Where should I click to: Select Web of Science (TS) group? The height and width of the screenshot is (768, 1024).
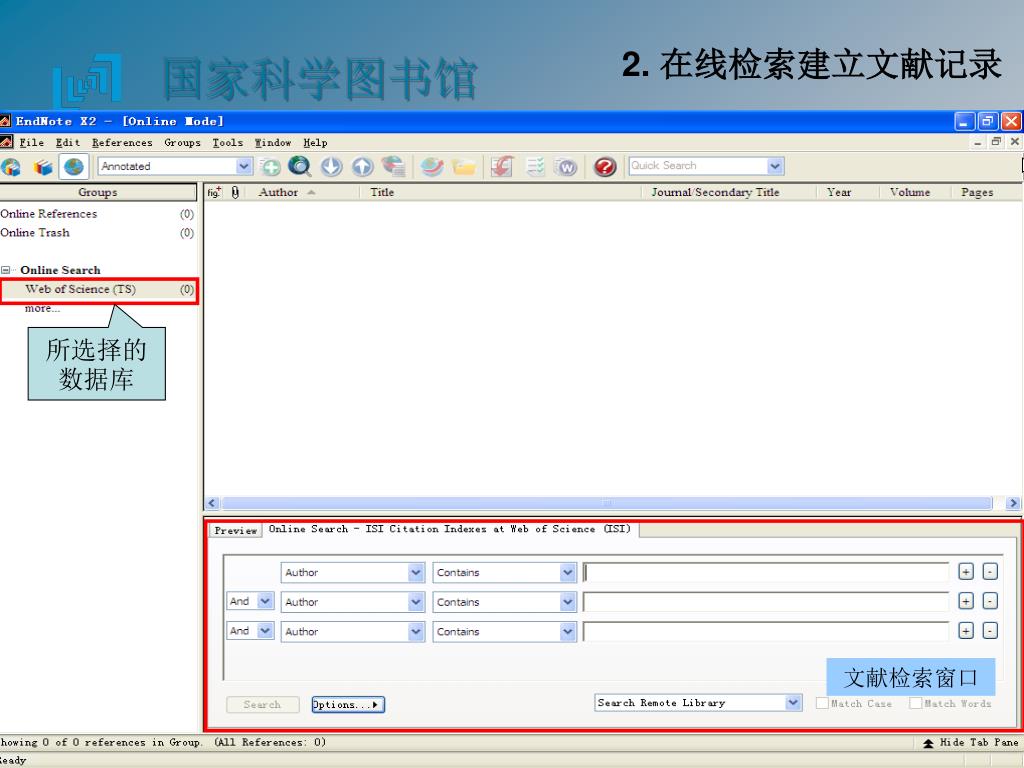[x=99, y=289]
